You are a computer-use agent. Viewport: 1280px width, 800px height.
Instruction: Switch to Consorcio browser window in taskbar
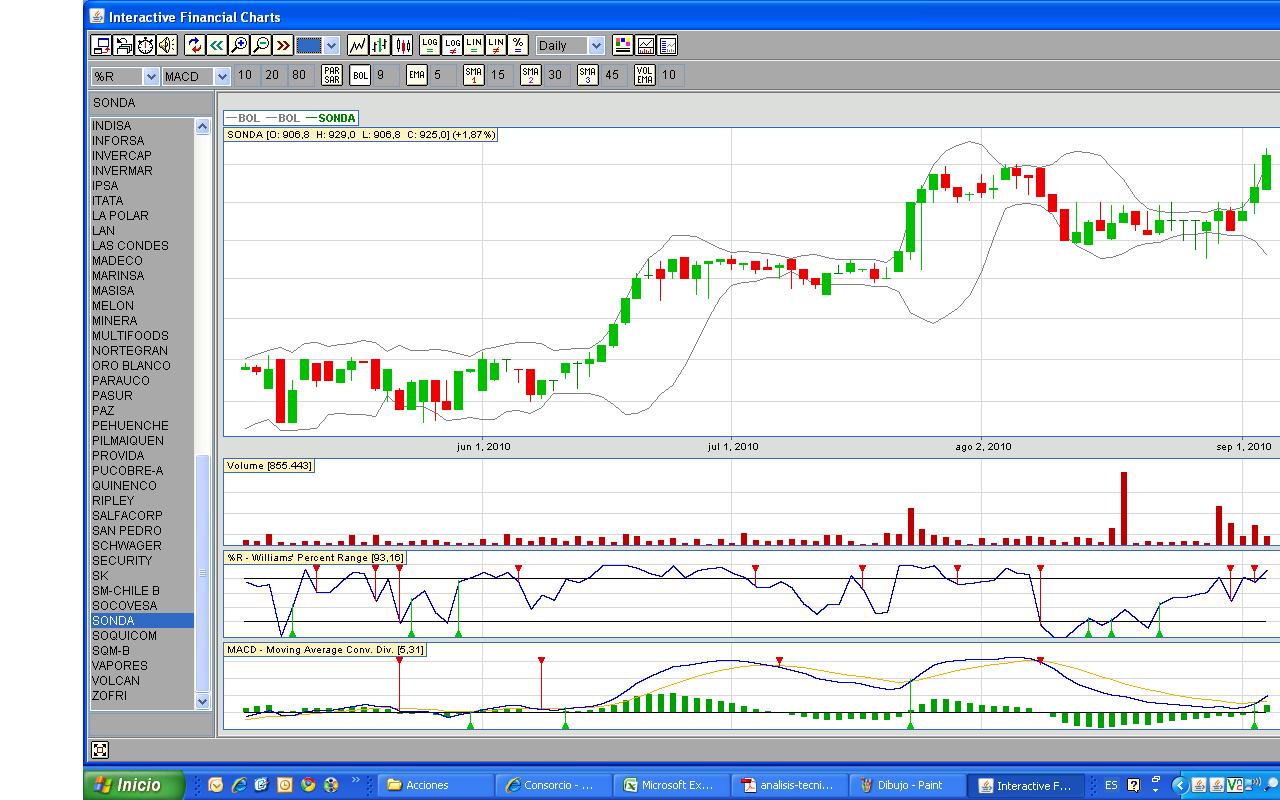tap(555, 785)
